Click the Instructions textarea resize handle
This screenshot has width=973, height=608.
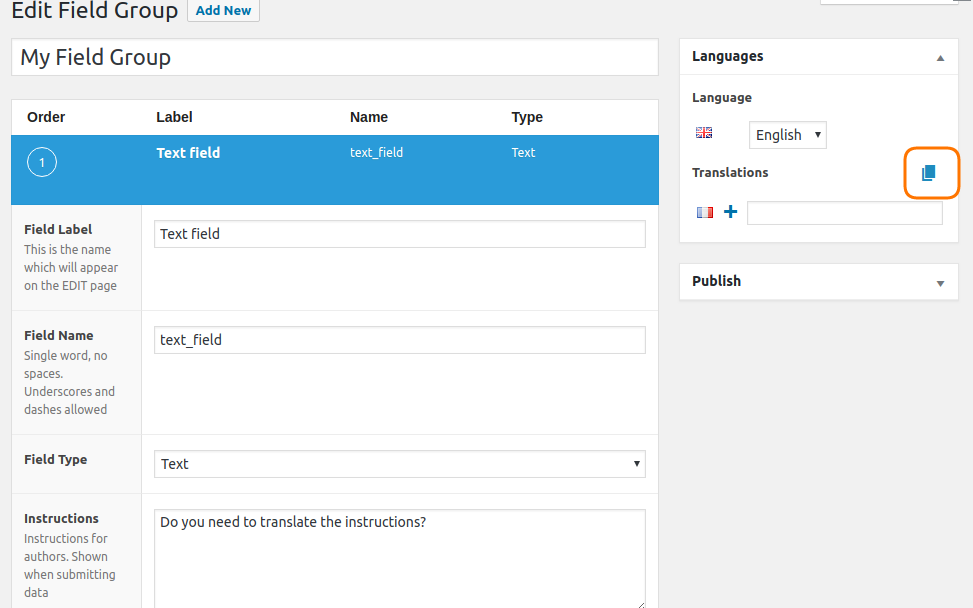tap(640, 604)
